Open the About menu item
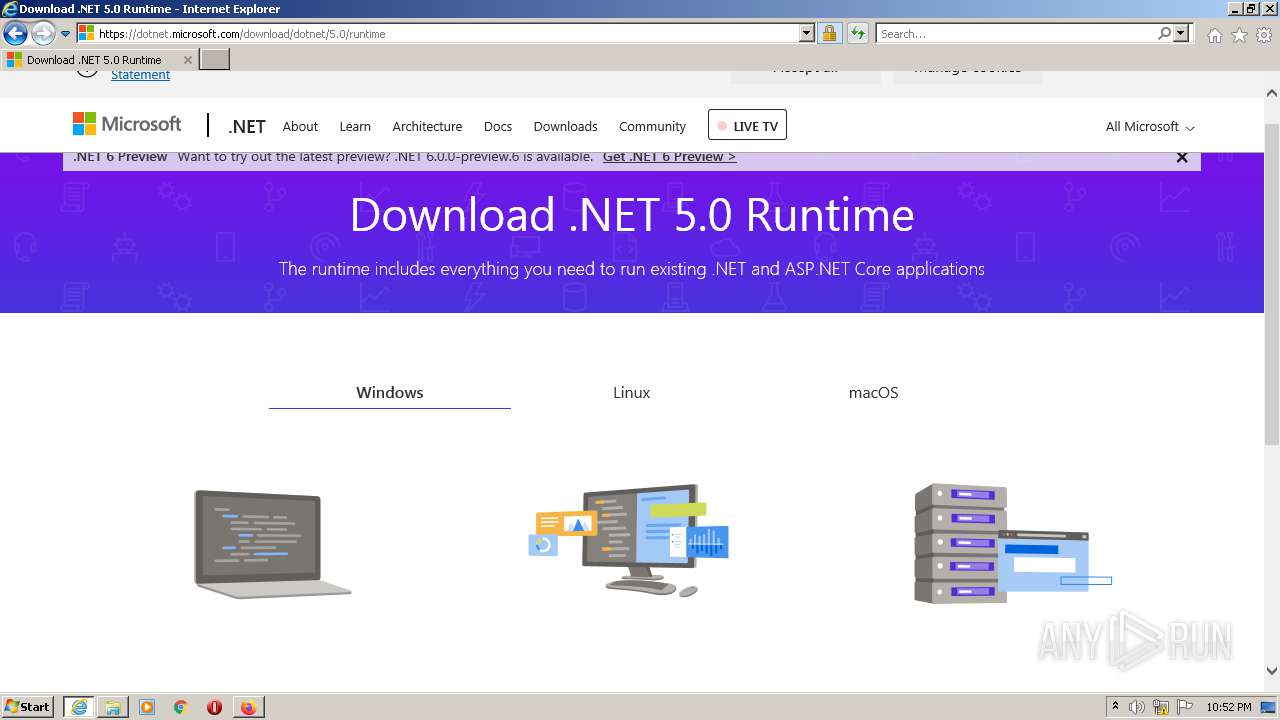The image size is (1280, 720). pyautogui.click(x=300, y=127)
